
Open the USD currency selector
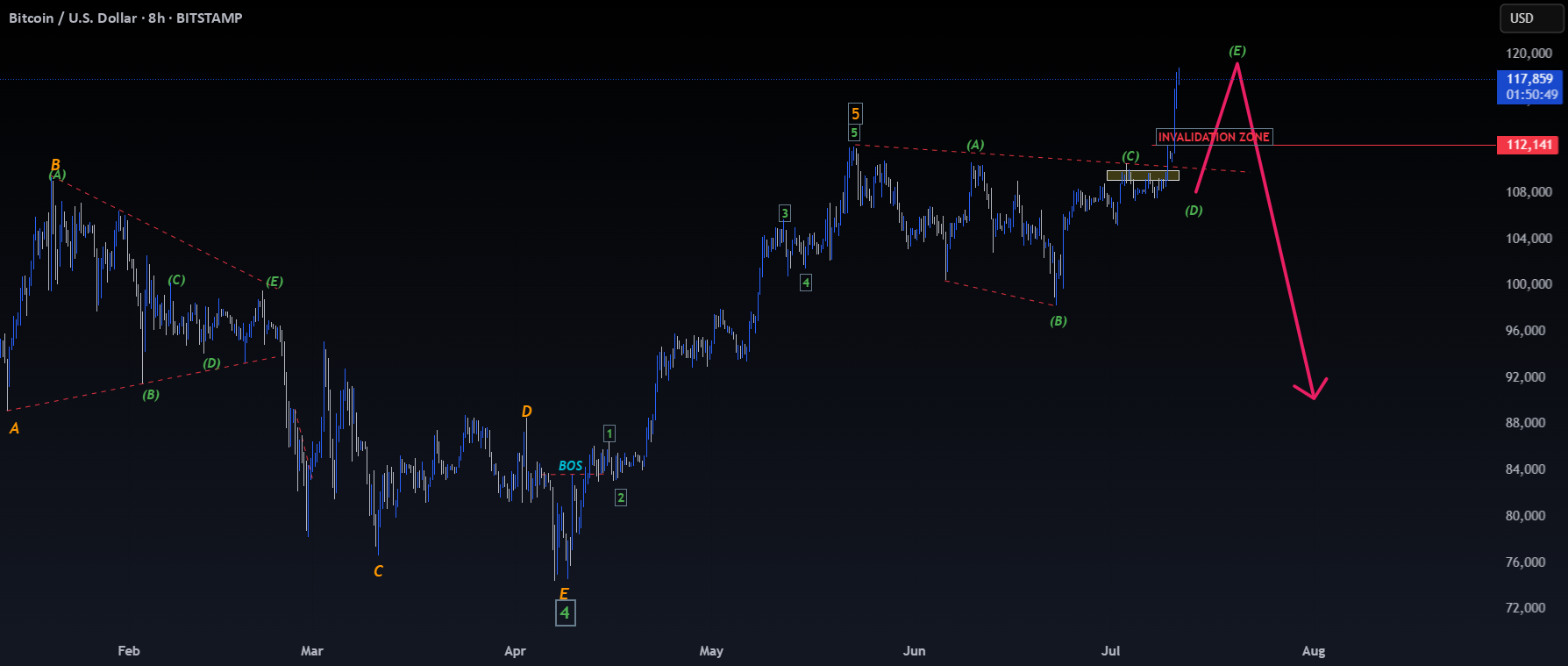click(1529, 18)
